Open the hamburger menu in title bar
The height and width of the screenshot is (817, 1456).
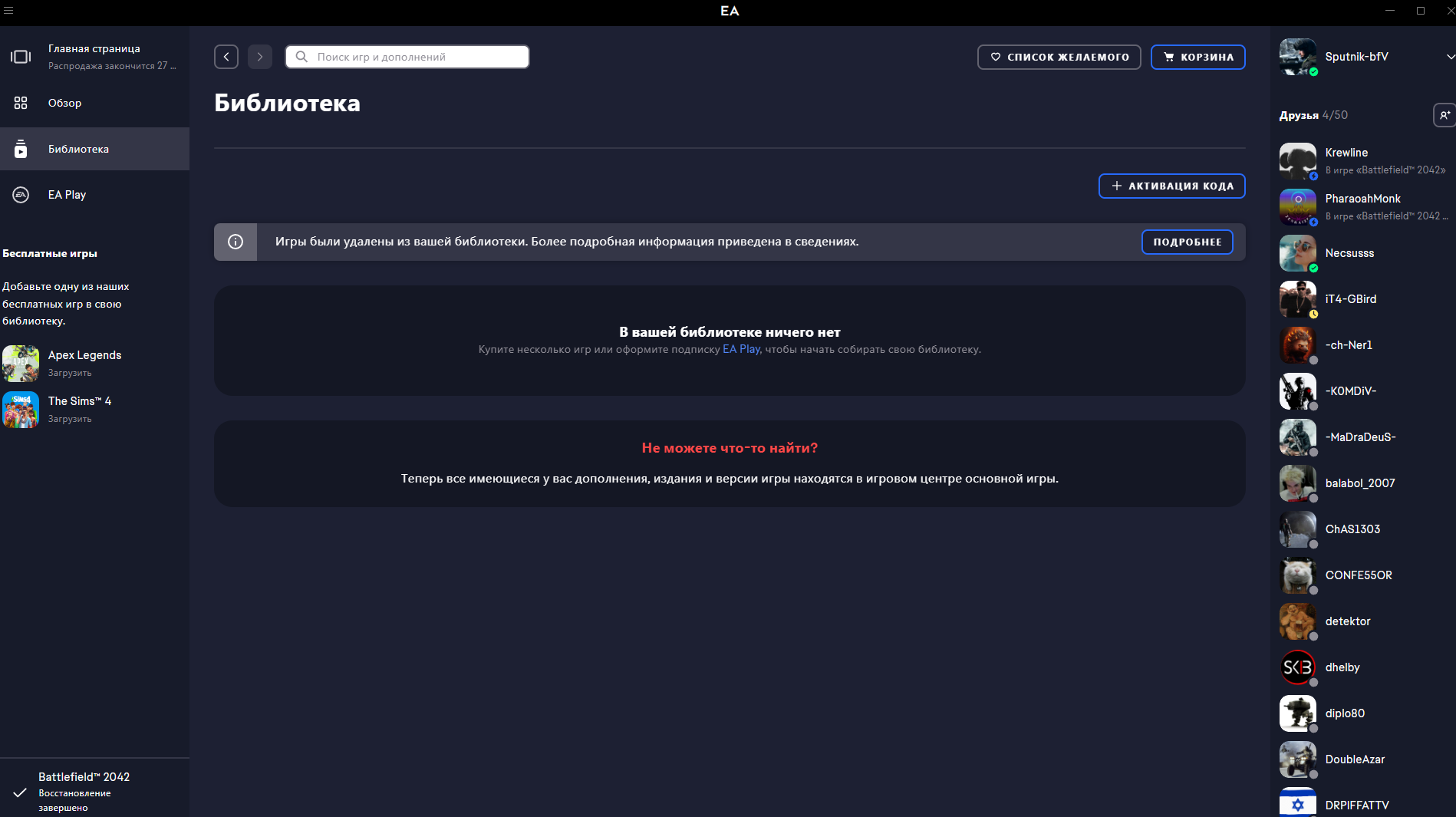click(8, 11)
